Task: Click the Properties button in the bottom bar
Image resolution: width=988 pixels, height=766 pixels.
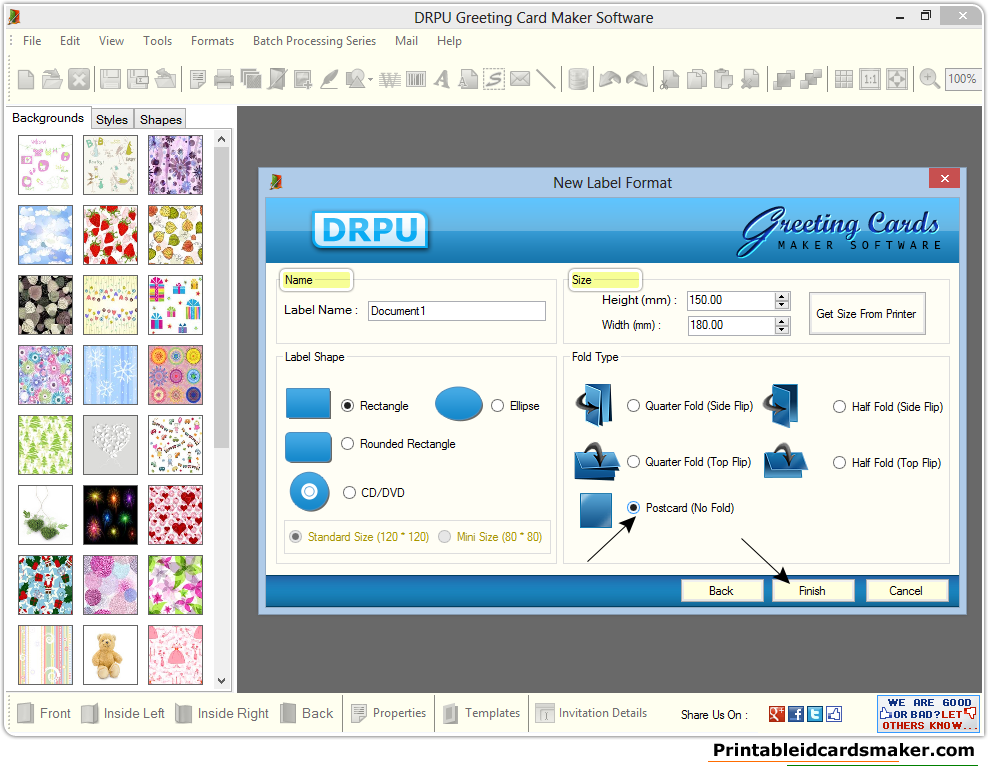Action: (389, 713)
